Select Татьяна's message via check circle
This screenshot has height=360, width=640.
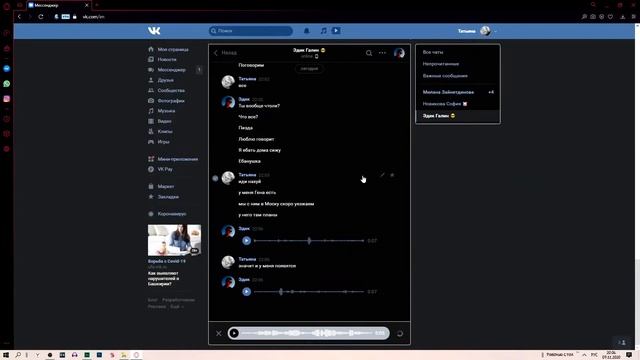pos(215,178)
